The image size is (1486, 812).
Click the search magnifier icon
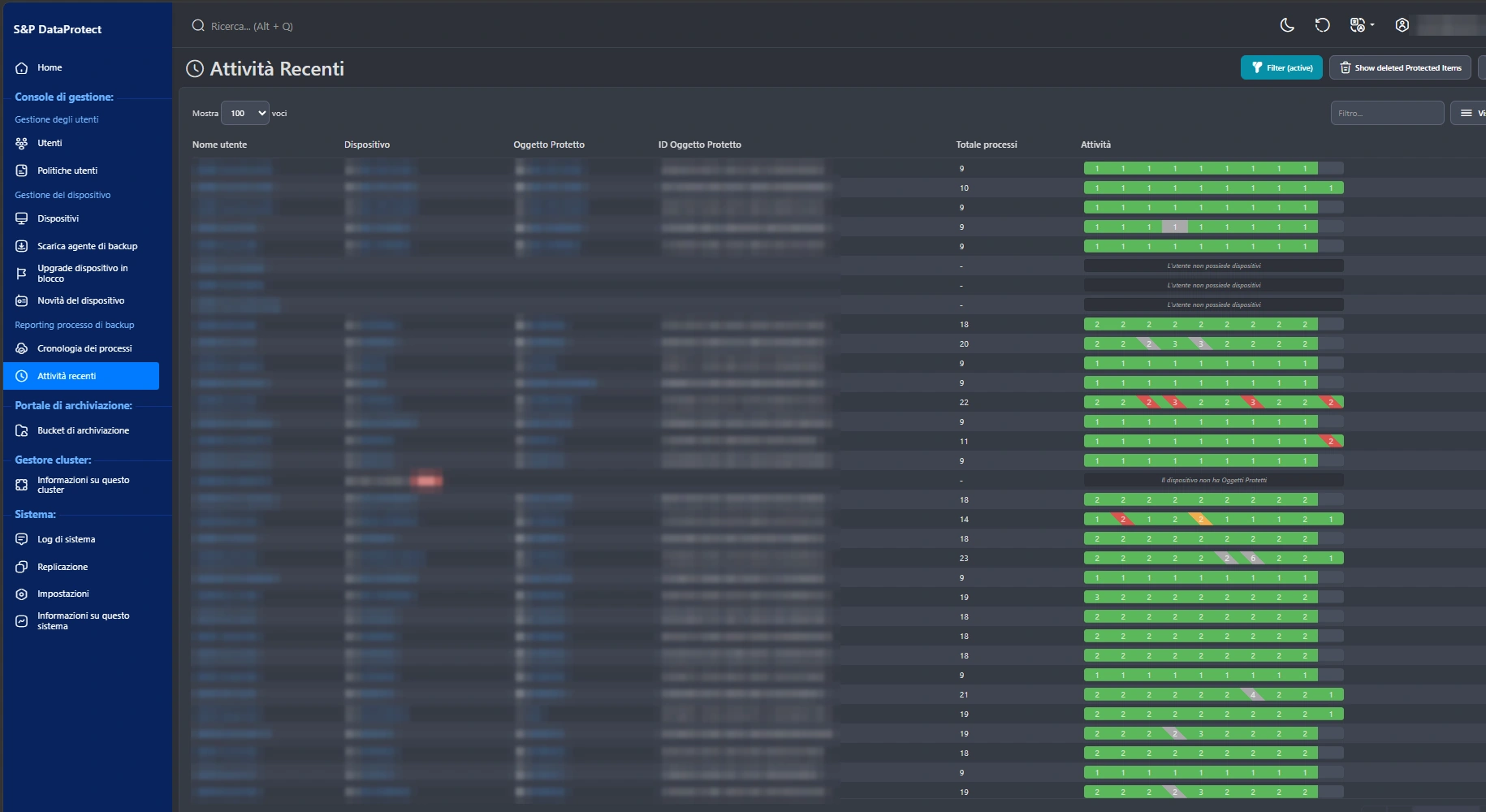pos(197,26)
